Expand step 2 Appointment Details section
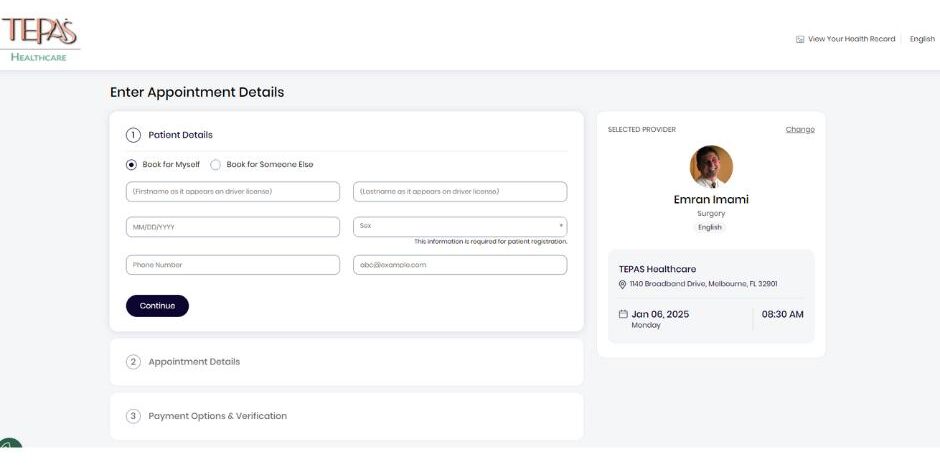 point(347,362)
